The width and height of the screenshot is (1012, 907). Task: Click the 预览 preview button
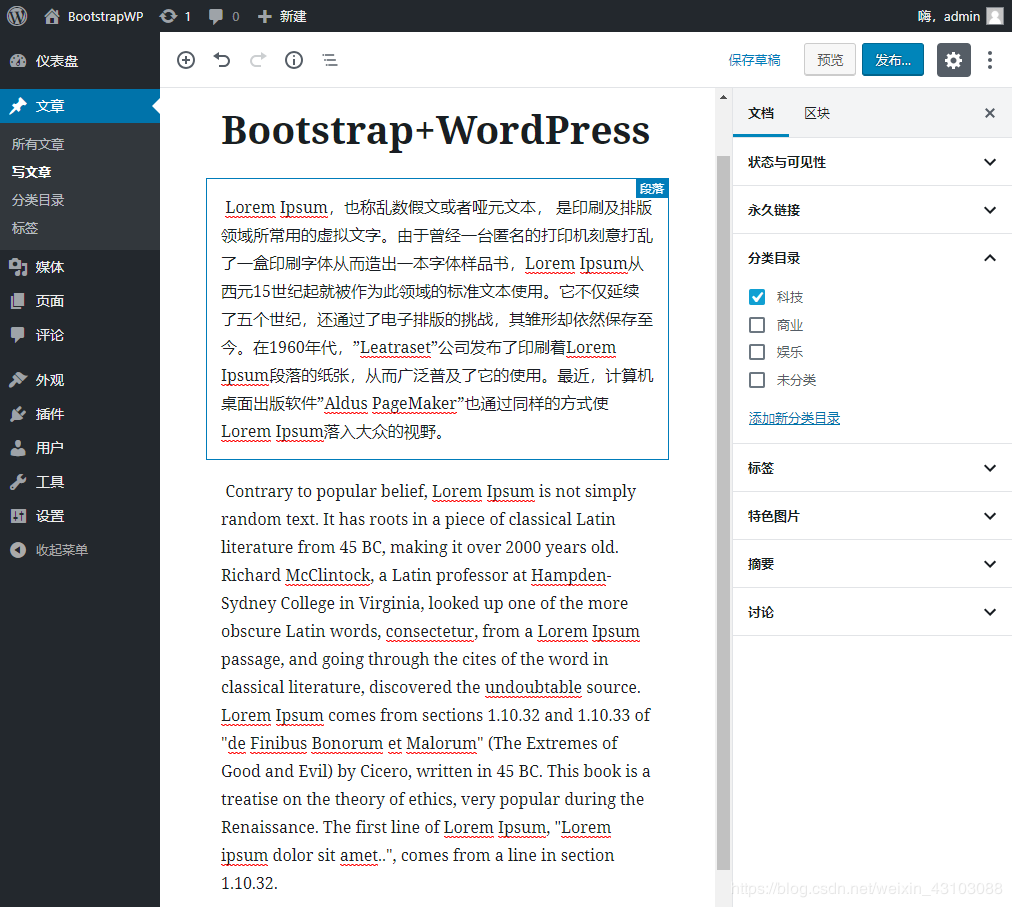click(830, 60)
